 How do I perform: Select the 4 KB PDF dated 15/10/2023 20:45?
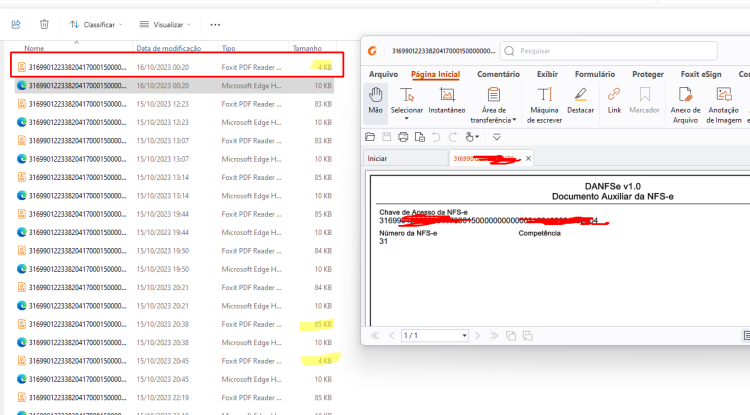point(174,361)
